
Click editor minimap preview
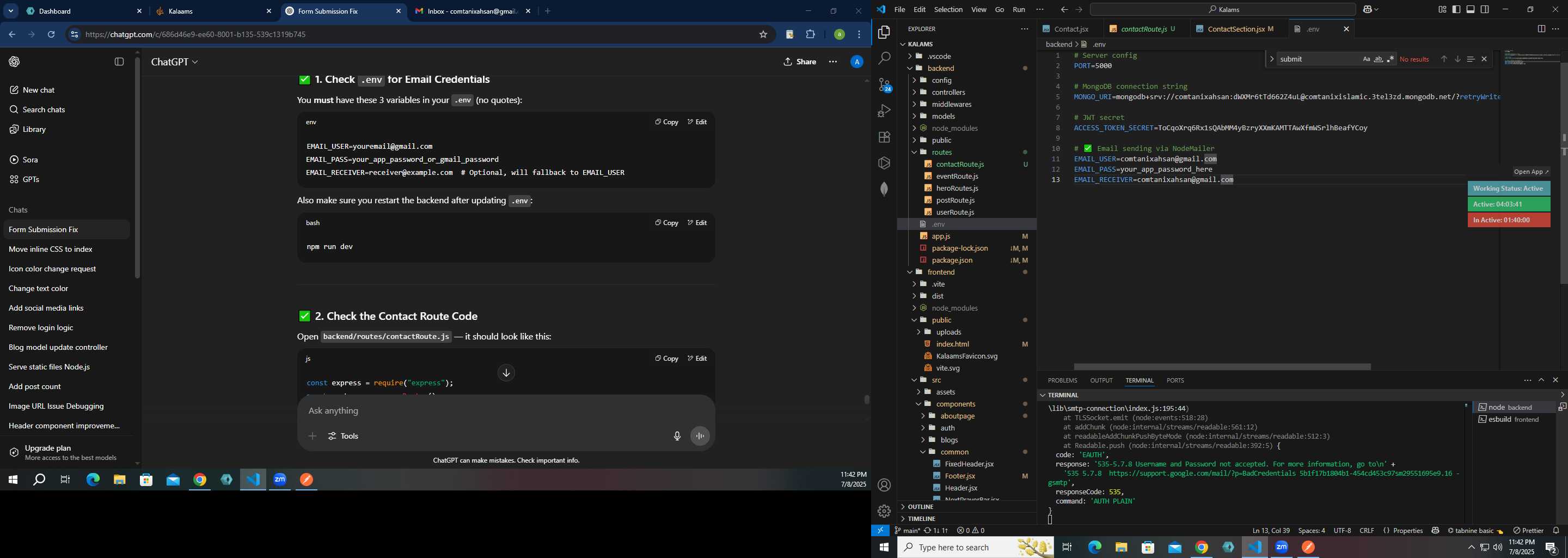1532,58
